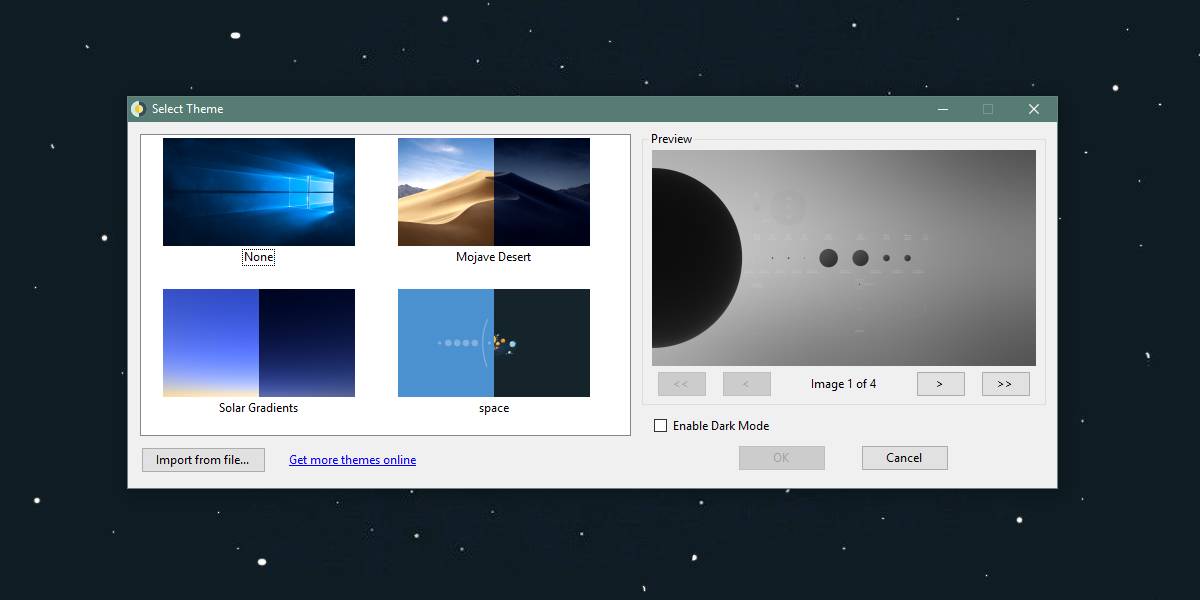
Task: Jump to the first preview image
Action: (682, 384)
